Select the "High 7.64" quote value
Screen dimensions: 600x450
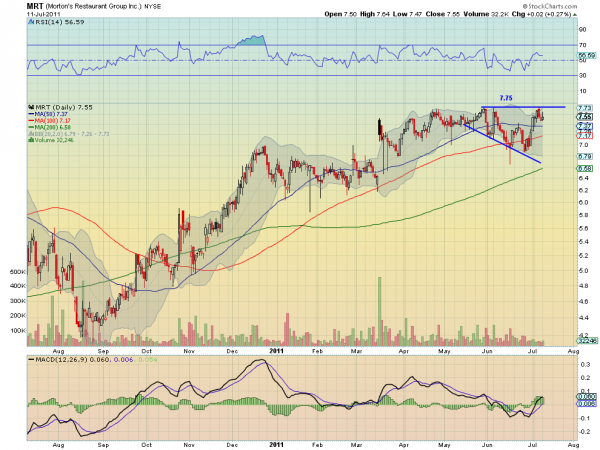tap(375, 14)
